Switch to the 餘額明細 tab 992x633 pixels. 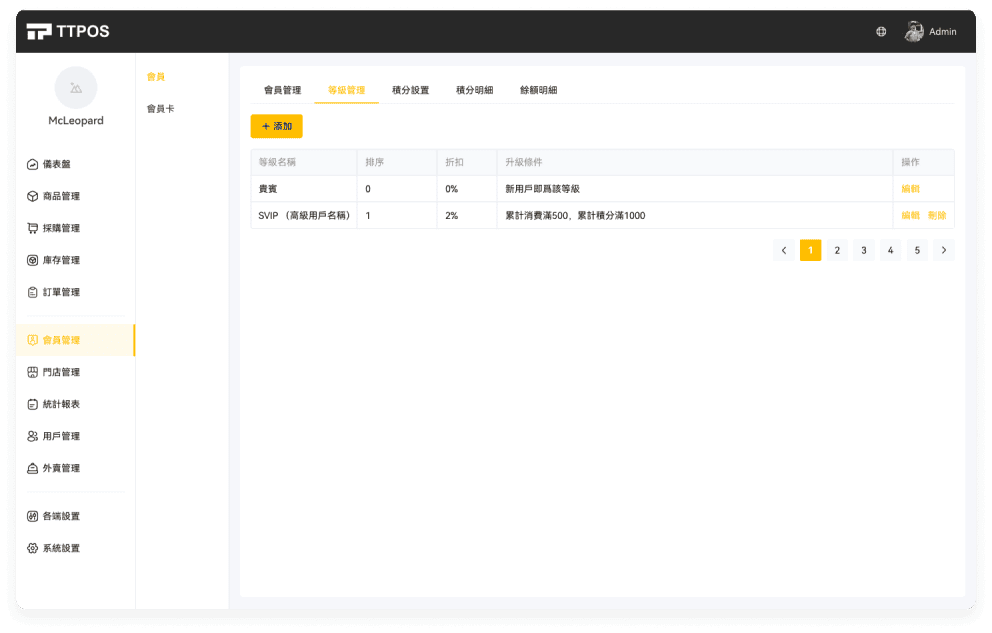coord(538,90)
